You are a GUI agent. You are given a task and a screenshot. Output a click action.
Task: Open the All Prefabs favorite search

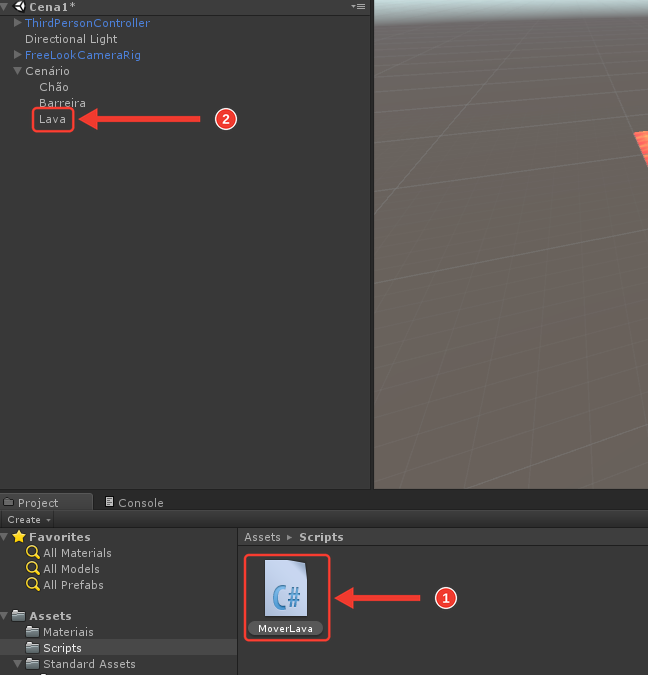[73, 585]
